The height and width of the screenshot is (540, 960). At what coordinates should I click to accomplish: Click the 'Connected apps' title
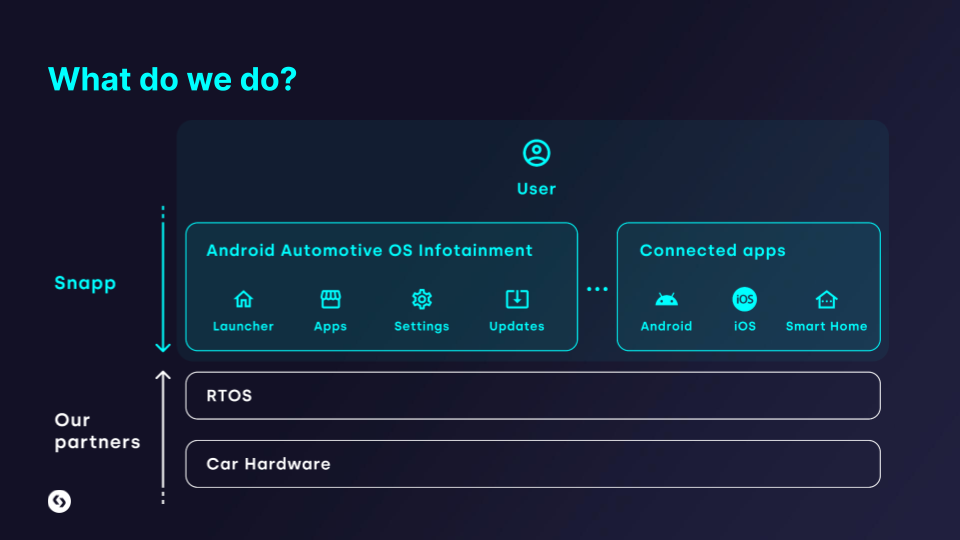(x=712, y=251)
